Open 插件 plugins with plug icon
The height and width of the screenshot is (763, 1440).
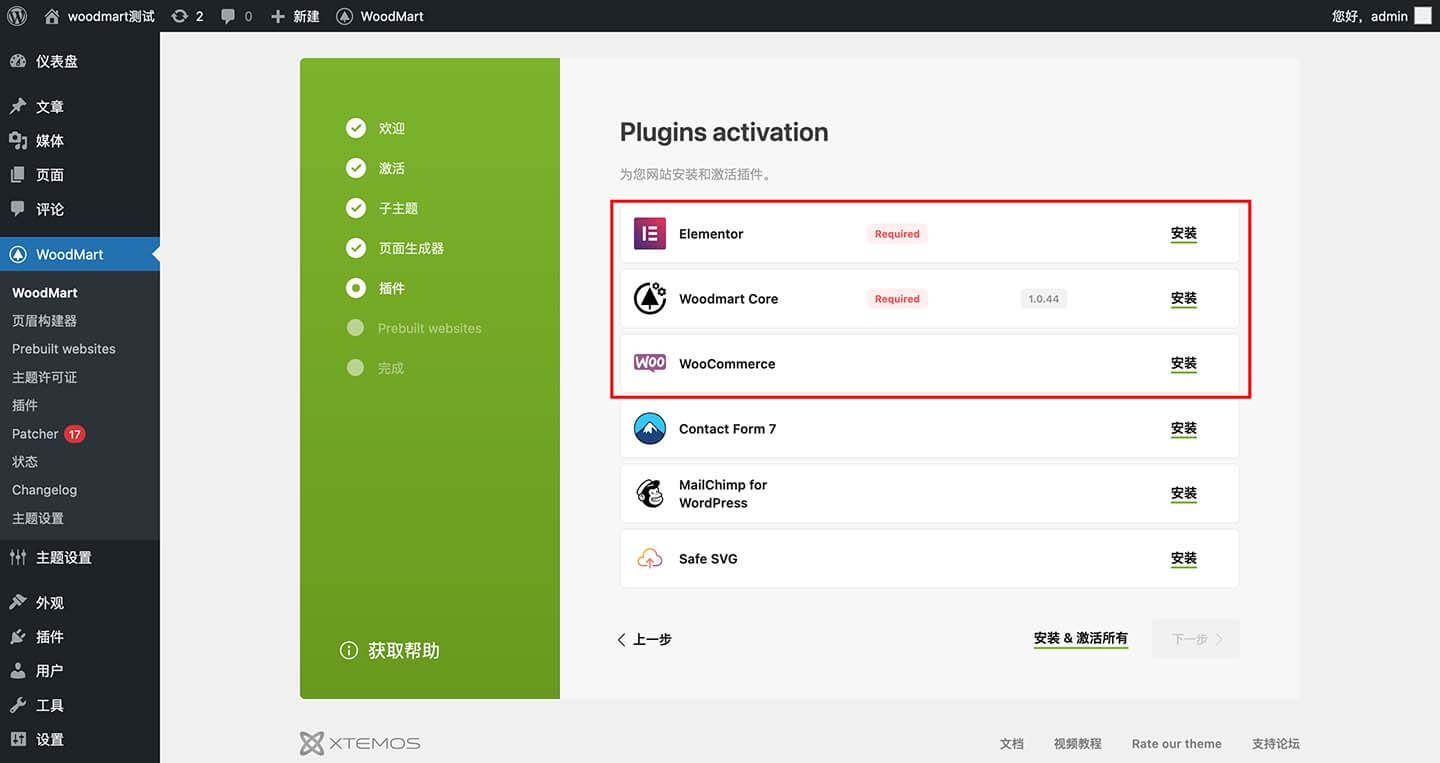[80, 637]
